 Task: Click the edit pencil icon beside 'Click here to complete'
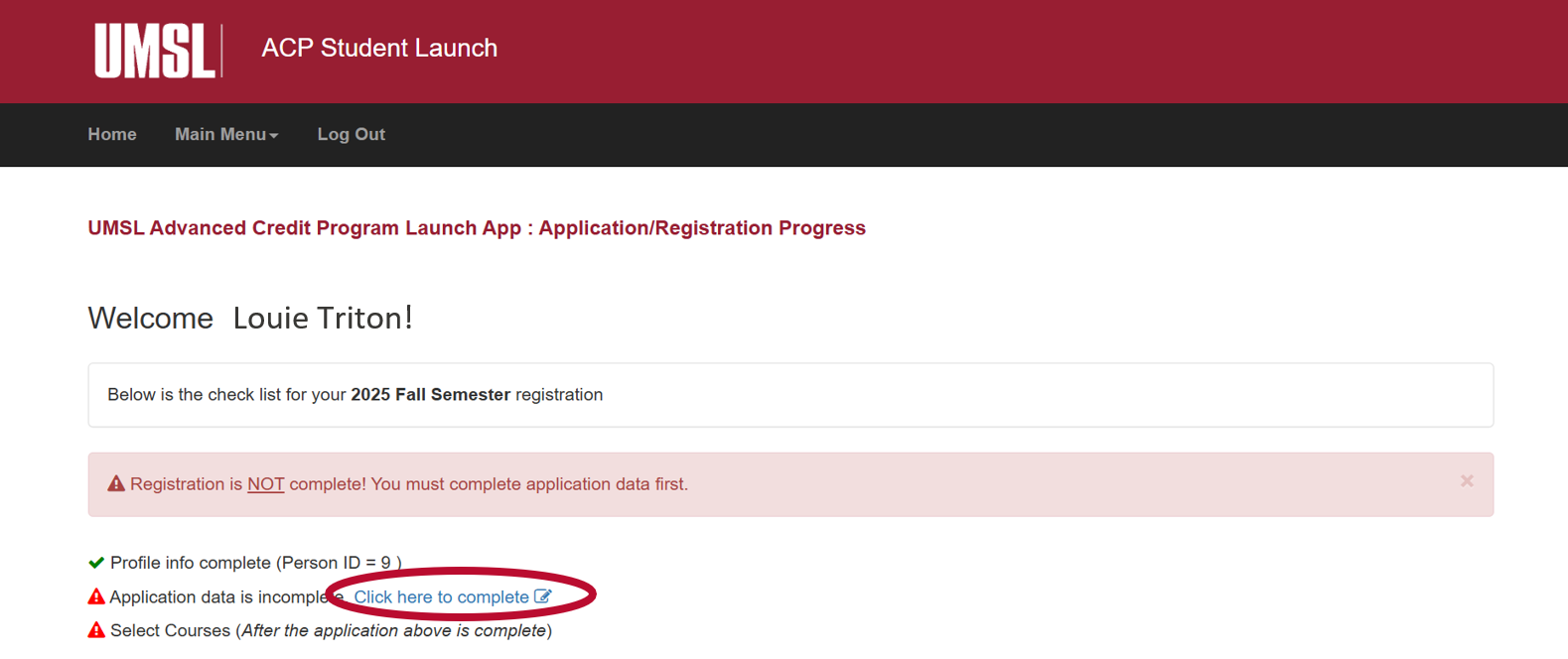542,596
